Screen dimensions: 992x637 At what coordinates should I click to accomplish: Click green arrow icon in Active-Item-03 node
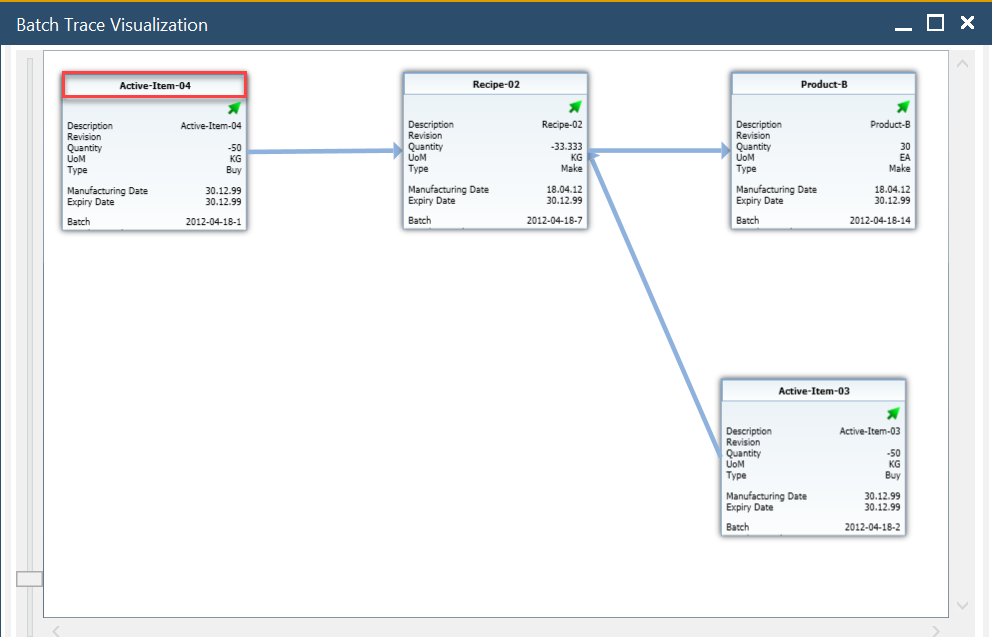click(x=893, y=414)
